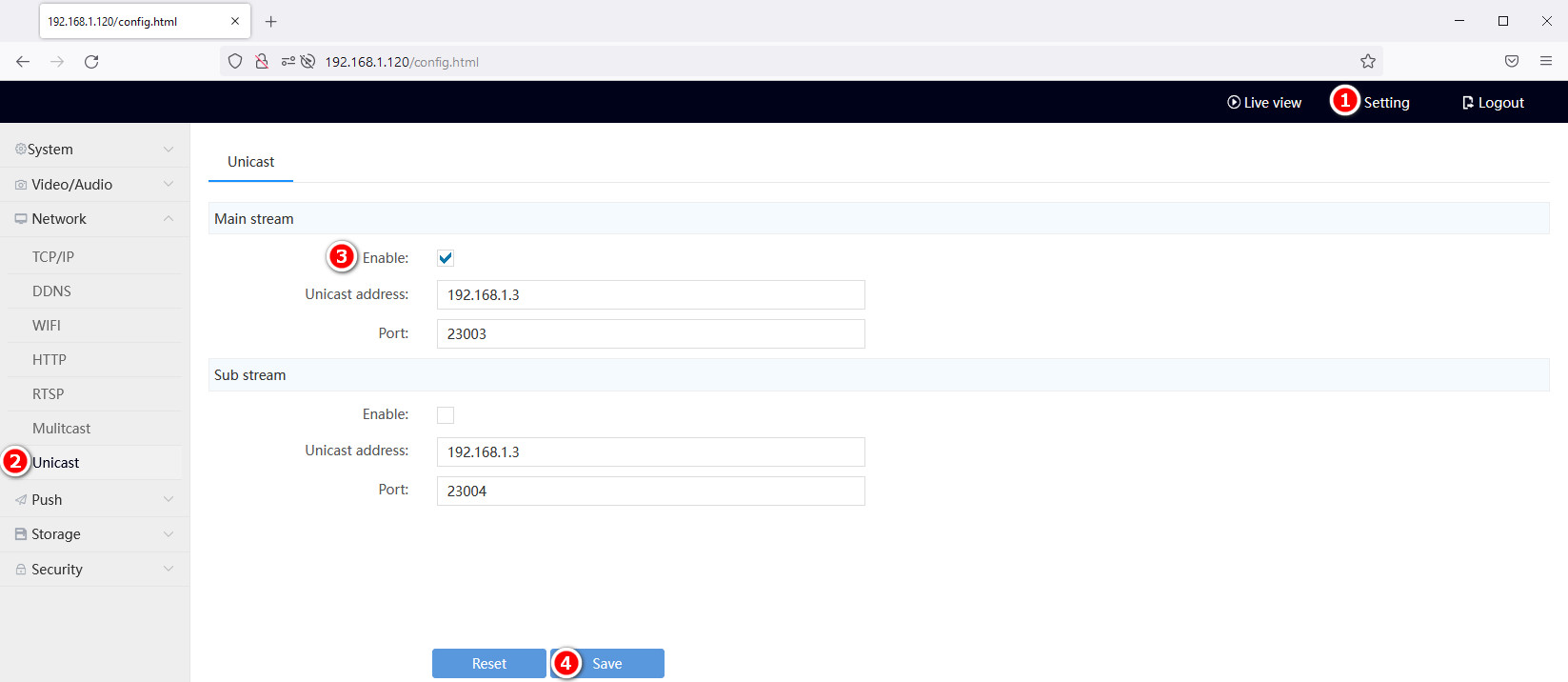The height and width of the screenshot is (682, 1568).
Task: Click the back navigation arrow
Action: tap(23, 62)
